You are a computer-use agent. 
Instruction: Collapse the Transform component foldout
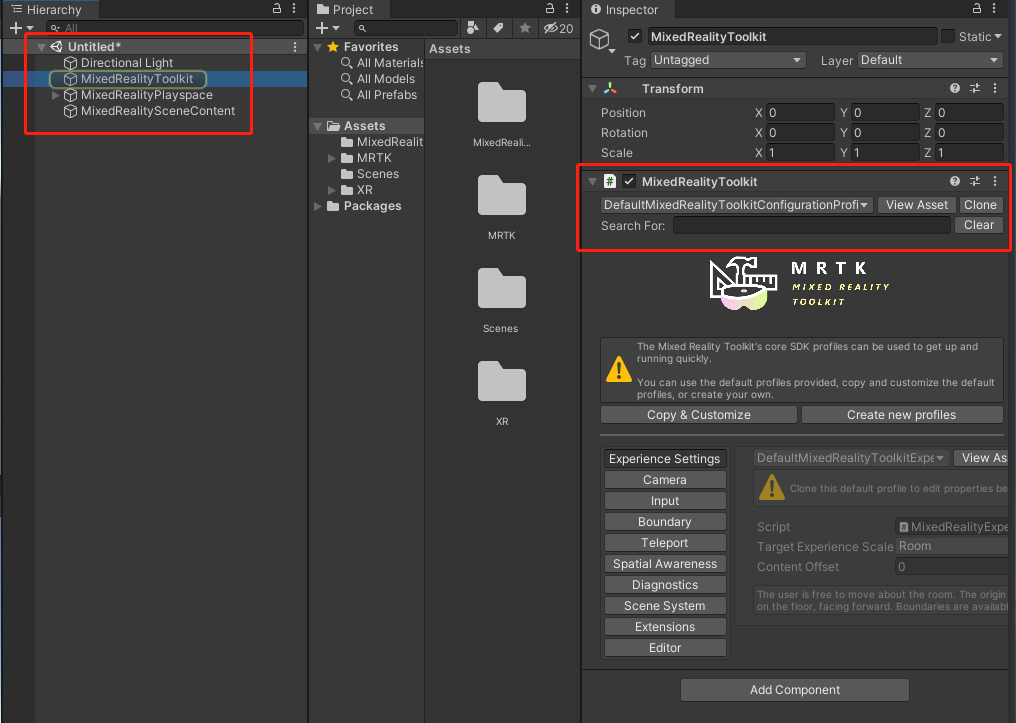(x=592, y=89)
